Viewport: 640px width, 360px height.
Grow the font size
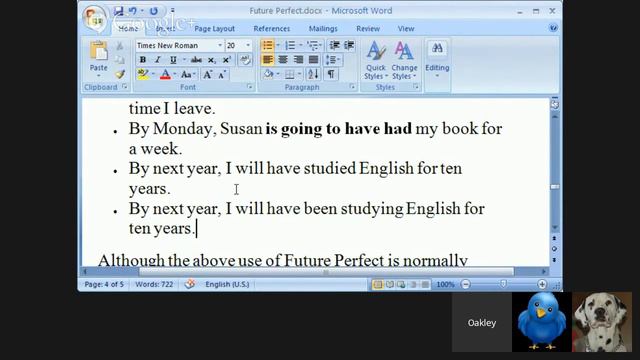pyautogui.click(x=208, y=75)
